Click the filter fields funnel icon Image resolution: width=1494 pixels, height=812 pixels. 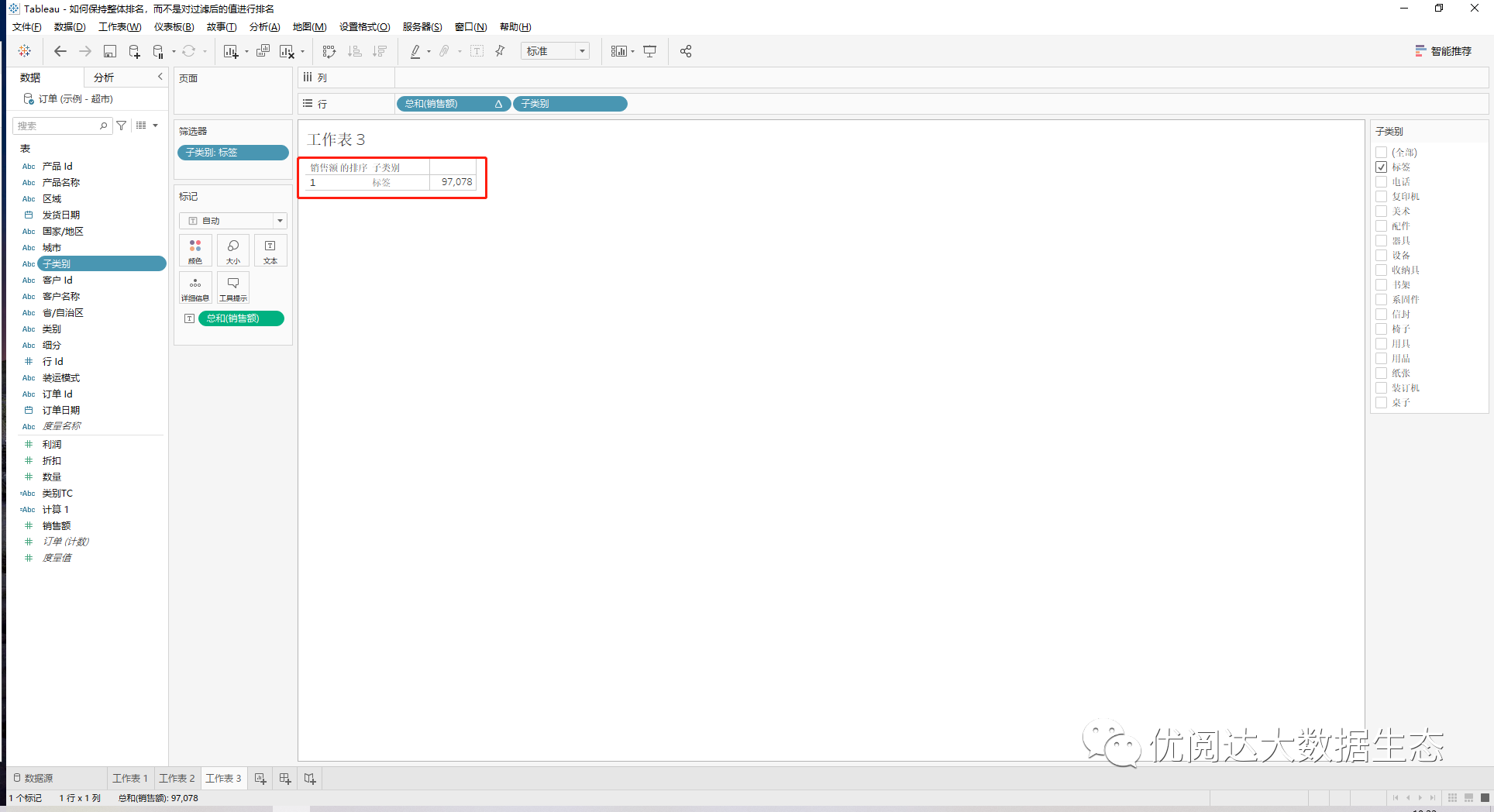tap(122, 126)
